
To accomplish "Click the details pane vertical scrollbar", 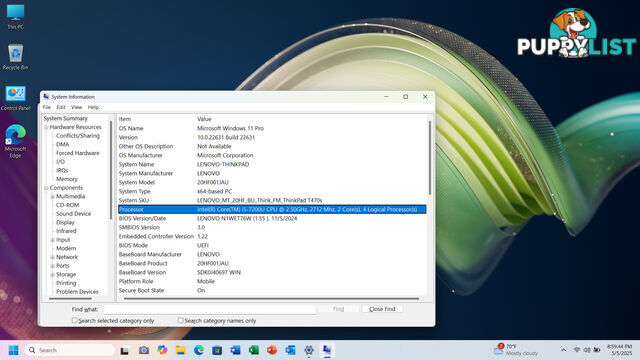I will pyautogui.click(x=429, y=158).
